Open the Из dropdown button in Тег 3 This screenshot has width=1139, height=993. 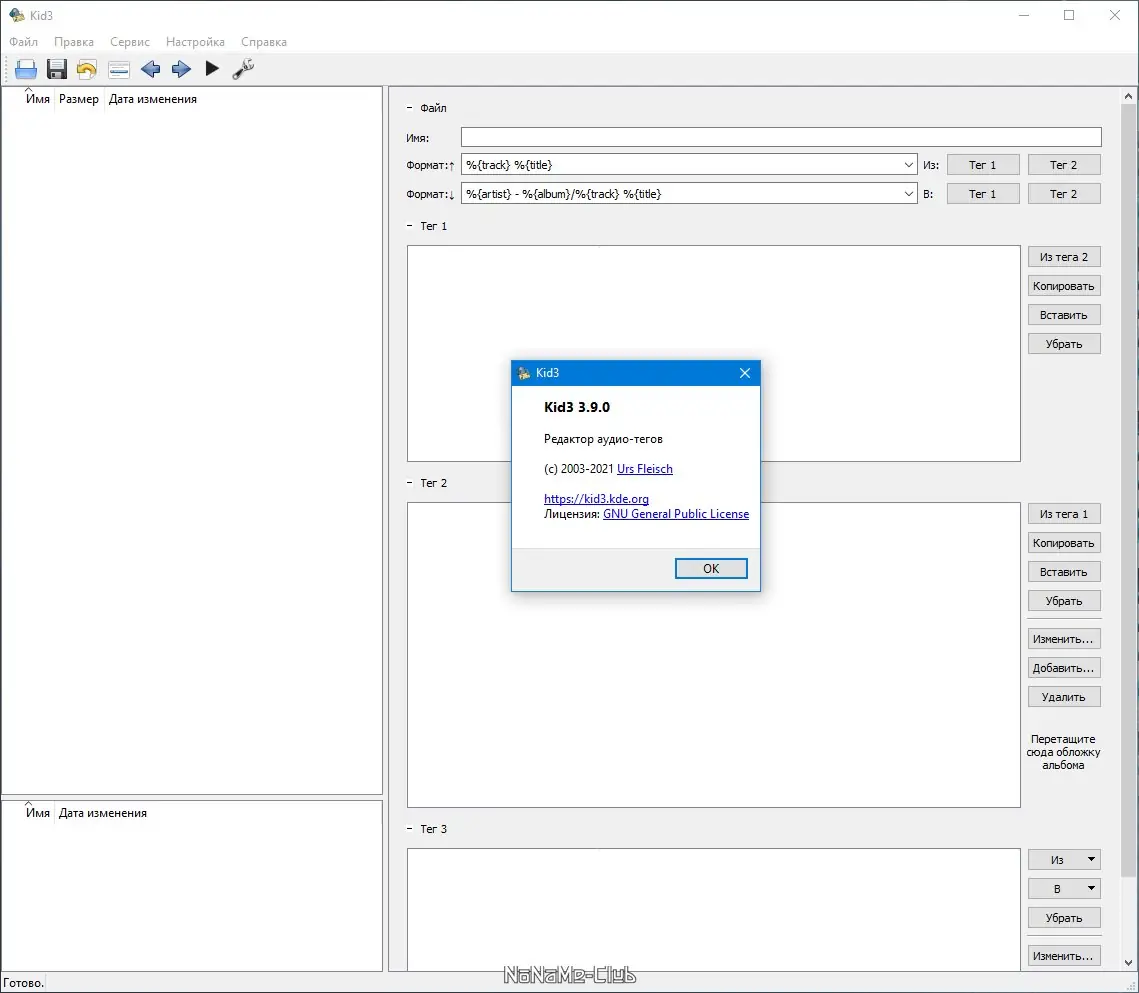(1064, 859)
